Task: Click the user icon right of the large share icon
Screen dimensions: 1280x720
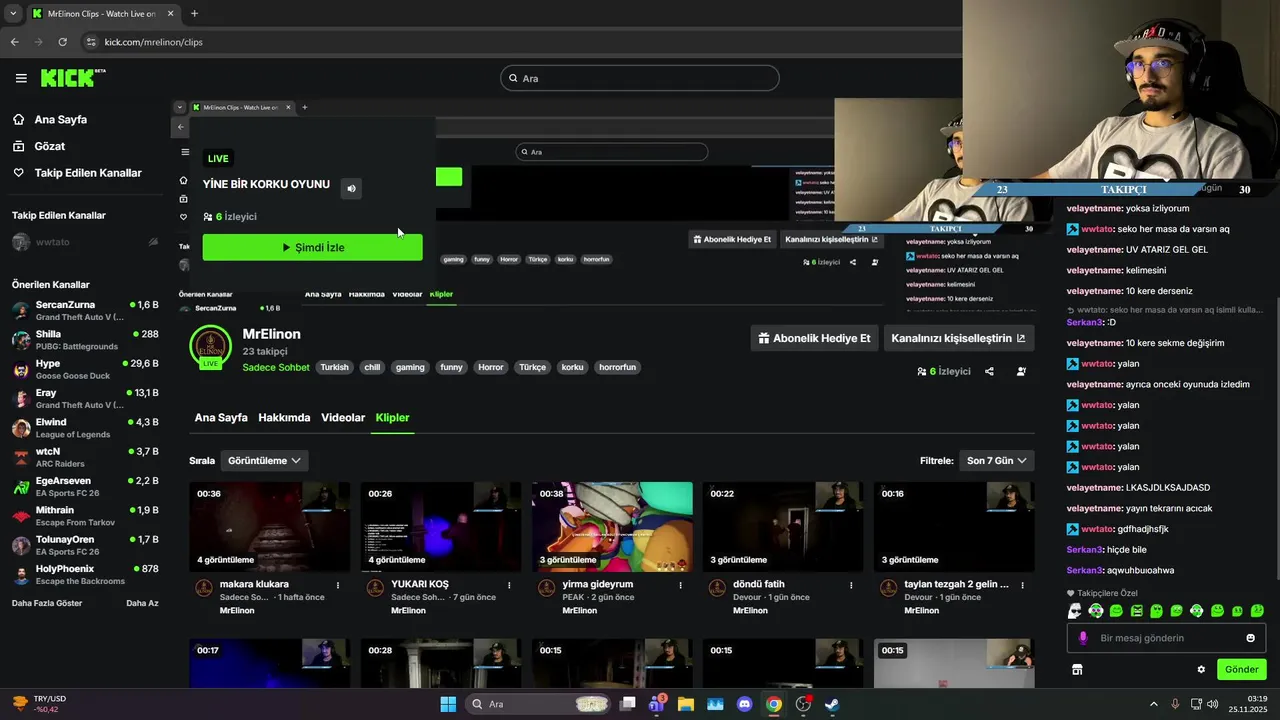Action: click(1021, 371)
